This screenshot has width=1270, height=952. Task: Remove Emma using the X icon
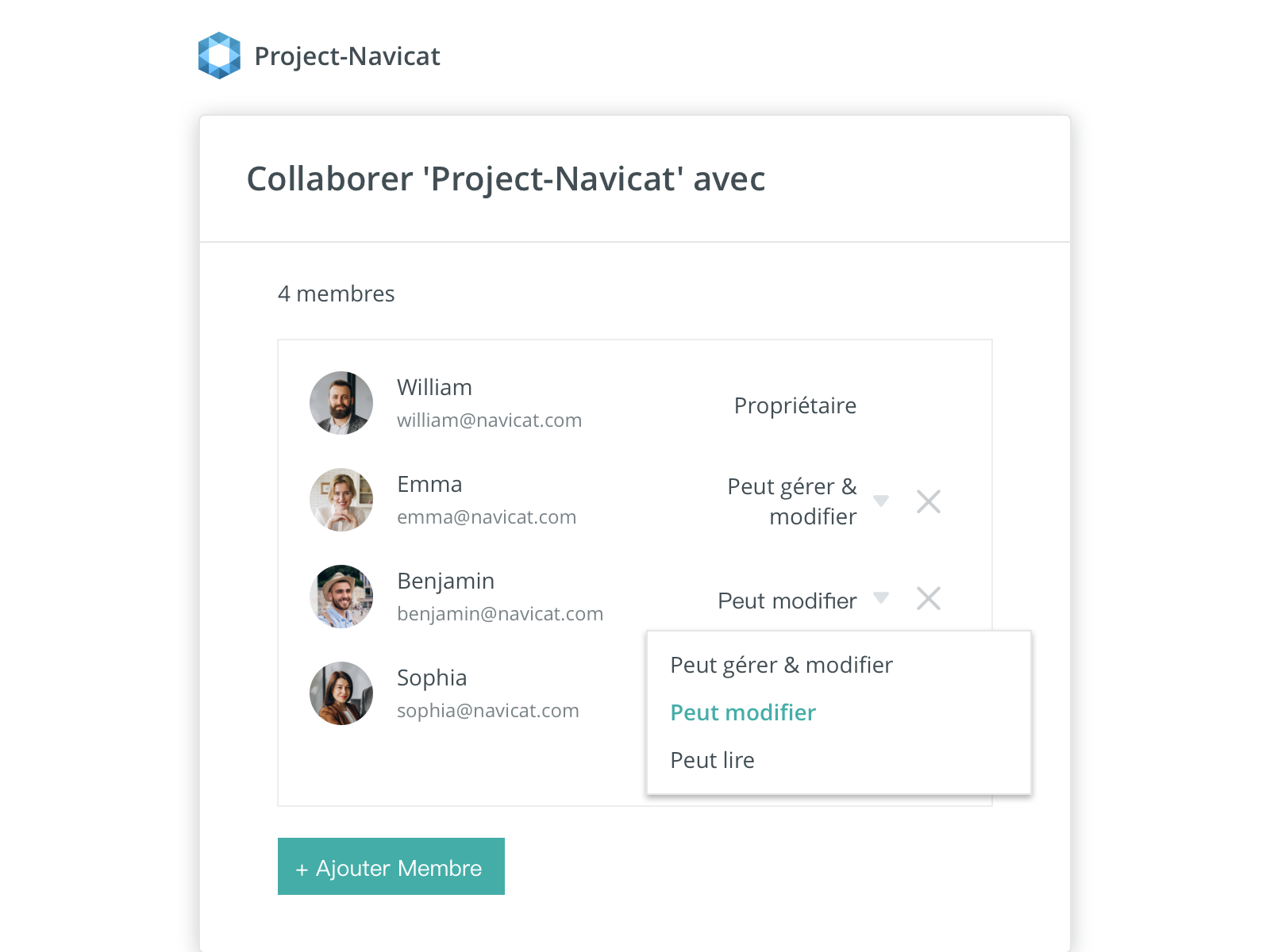point(929,501)
